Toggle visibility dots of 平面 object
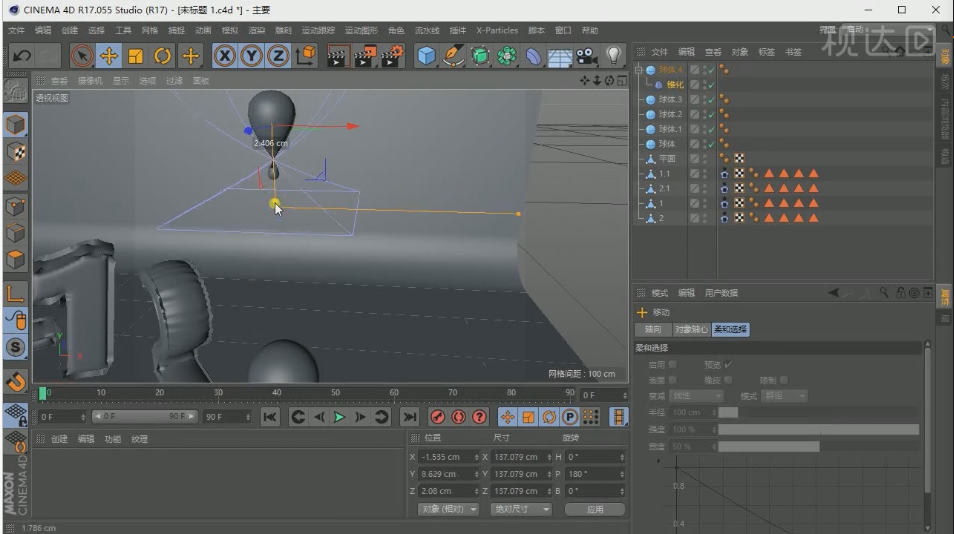Image resolution: width=954 pixels, height=534 pixels. pyautogui.click(x=705, y=158)
